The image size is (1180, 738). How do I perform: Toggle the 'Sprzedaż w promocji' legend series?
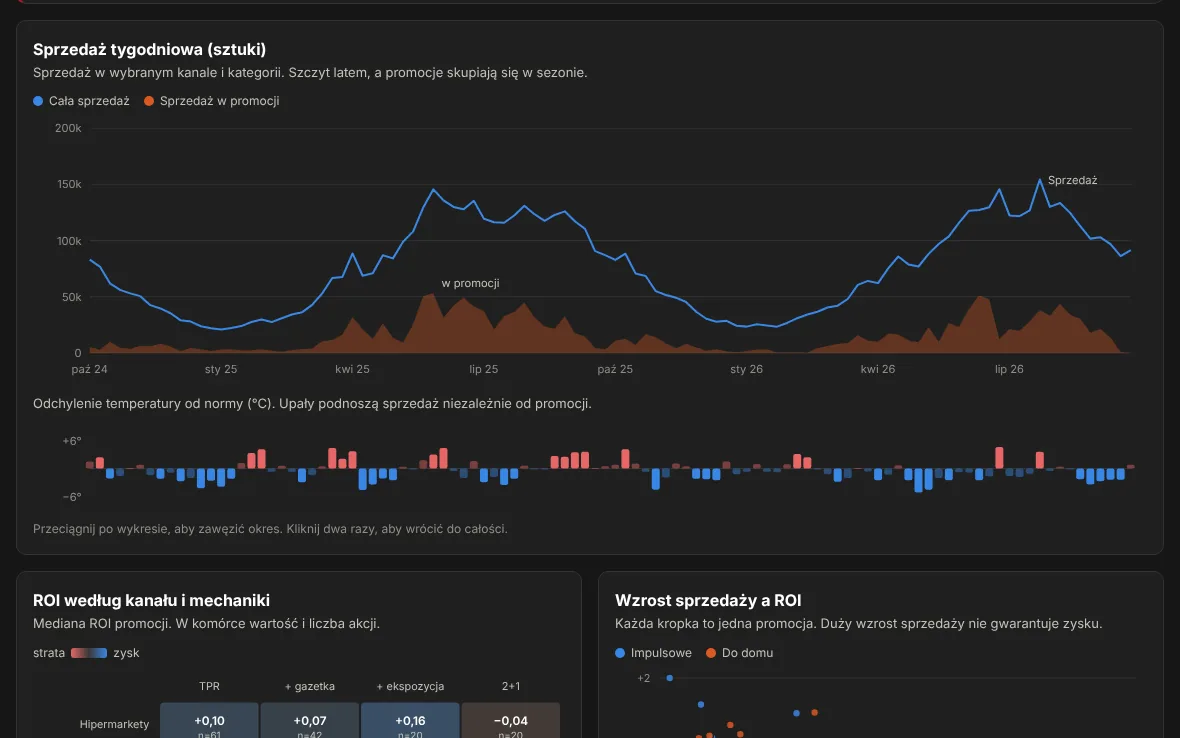(x=211, y=101)
